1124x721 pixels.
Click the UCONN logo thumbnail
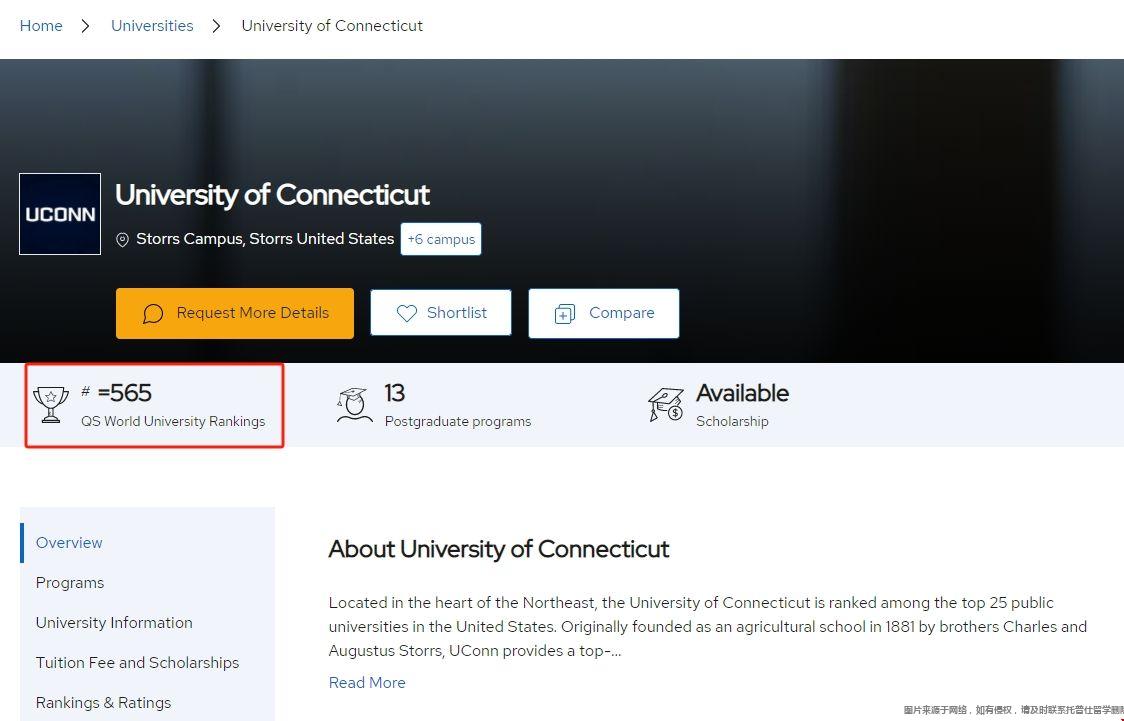coord(60,214)
